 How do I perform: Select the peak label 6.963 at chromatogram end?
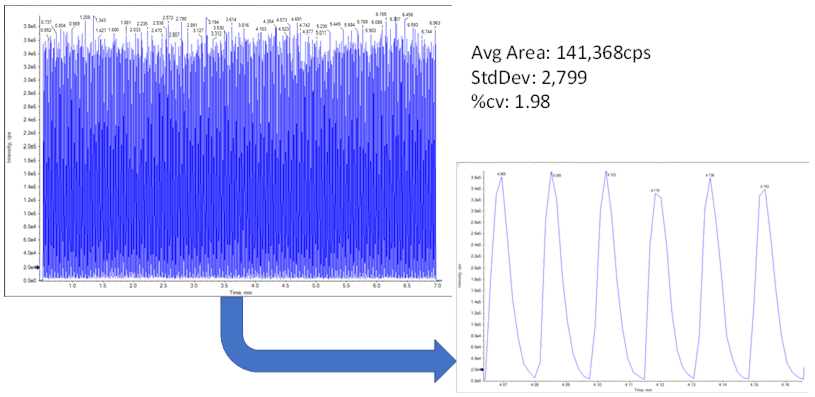tap(435, 23)
